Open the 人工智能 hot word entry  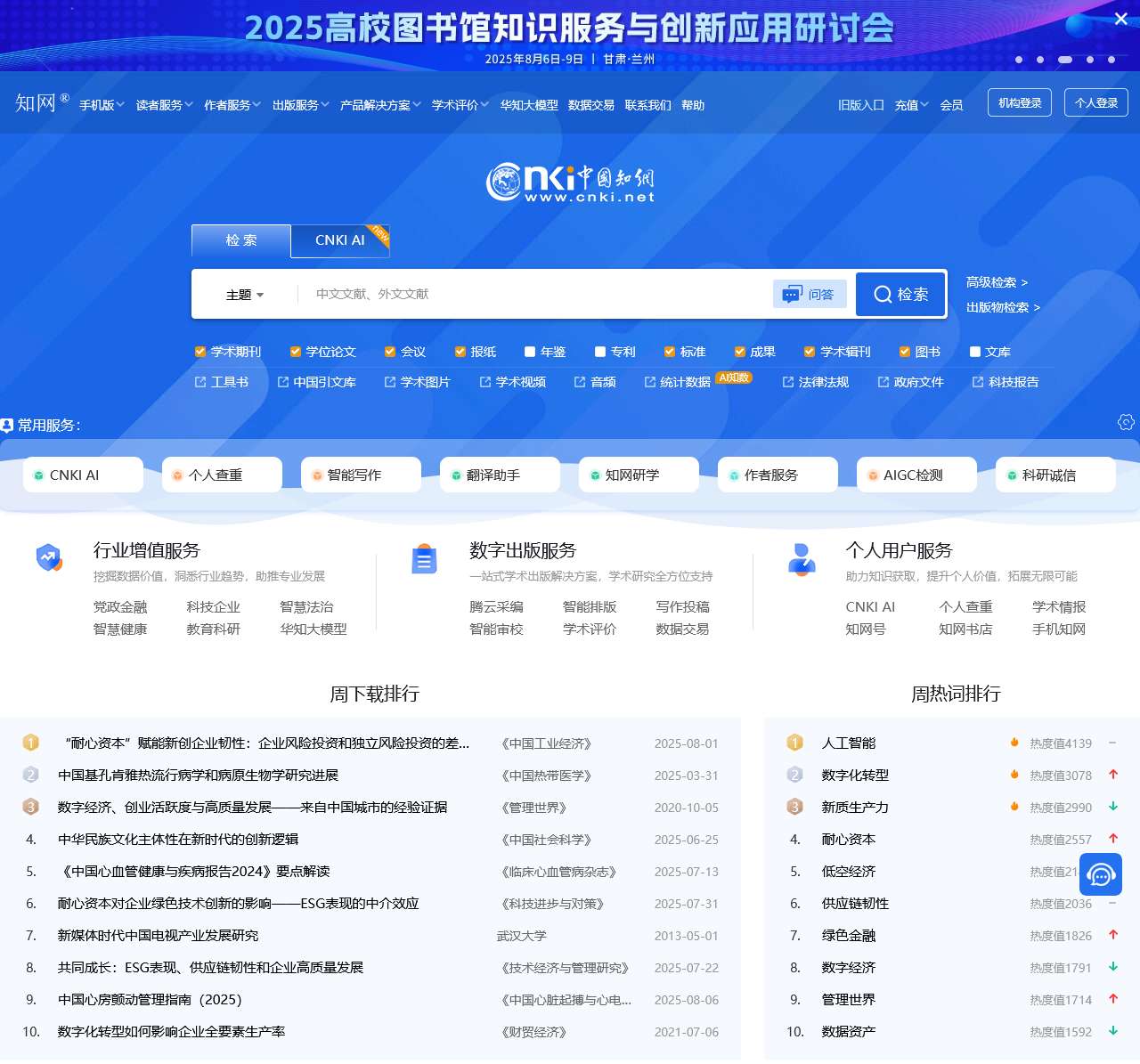(849, 743)
